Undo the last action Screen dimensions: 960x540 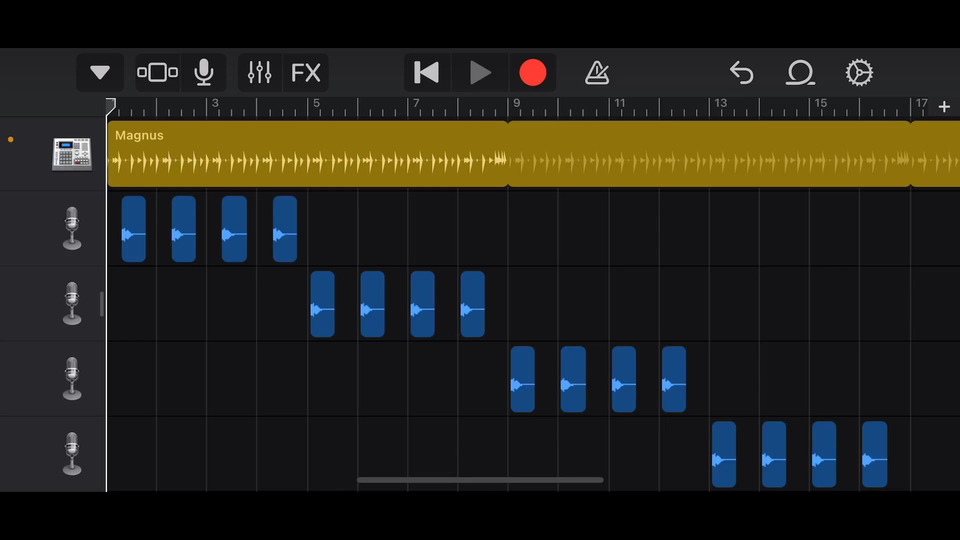coord(741,73)
